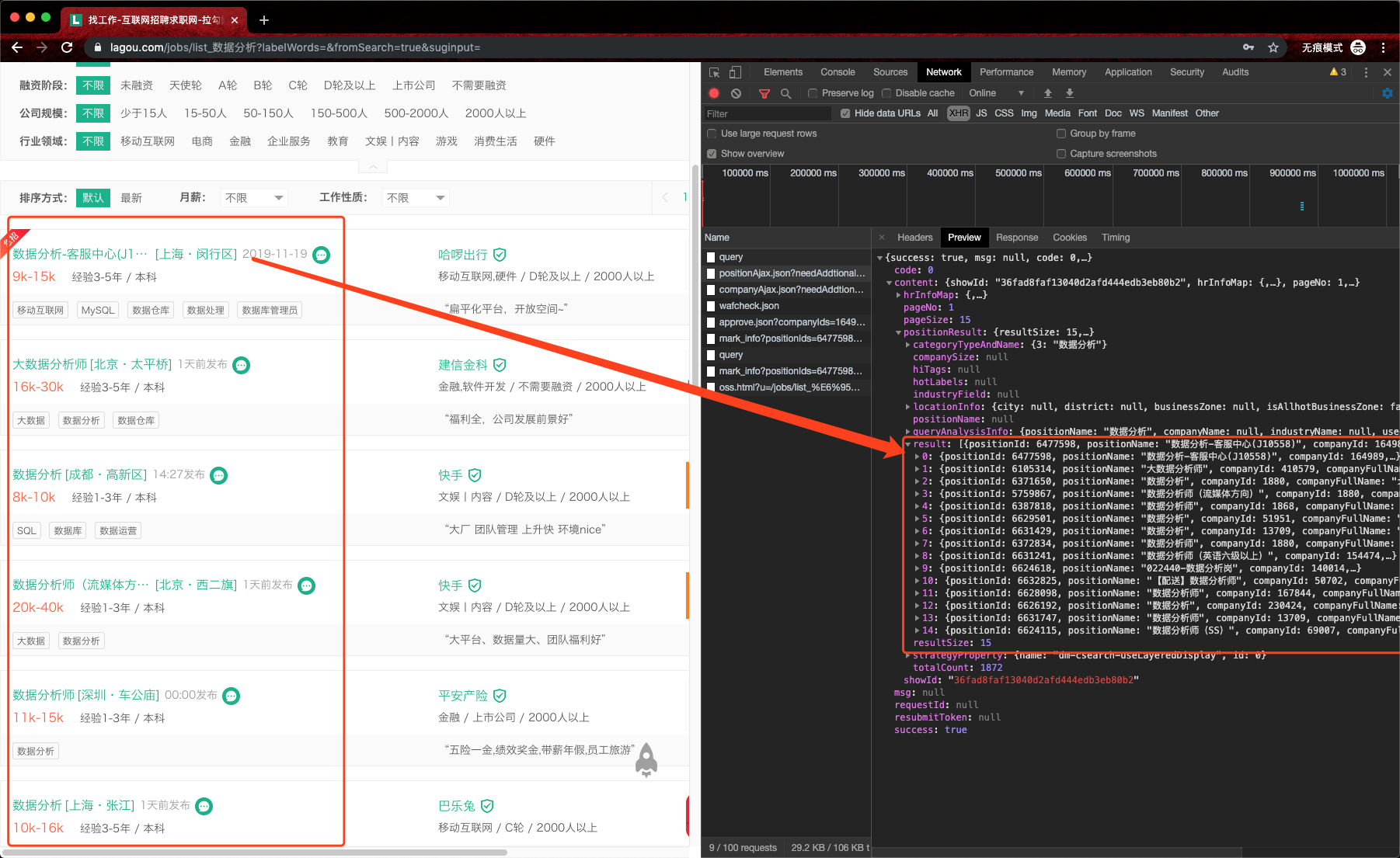Click the horizontal page scrollbar
Viewport: 1400px width, 858px height.
coord(256,853)
